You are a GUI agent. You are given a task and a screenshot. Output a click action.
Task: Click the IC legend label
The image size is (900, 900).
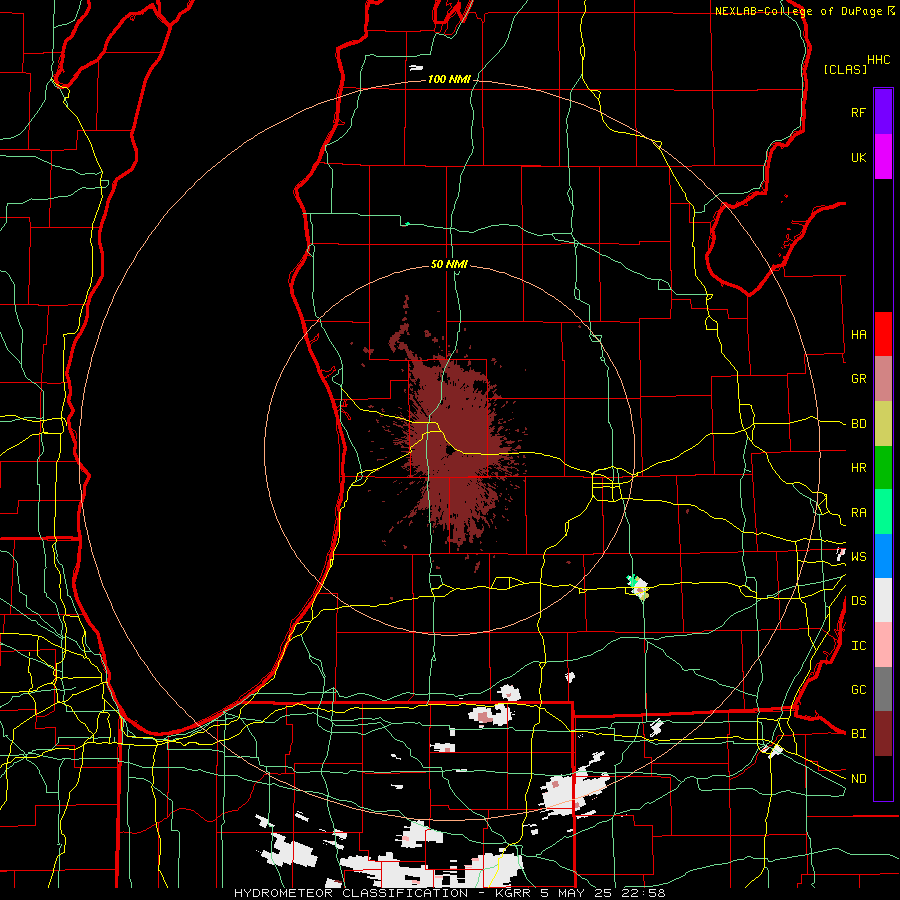click(859, 646)
